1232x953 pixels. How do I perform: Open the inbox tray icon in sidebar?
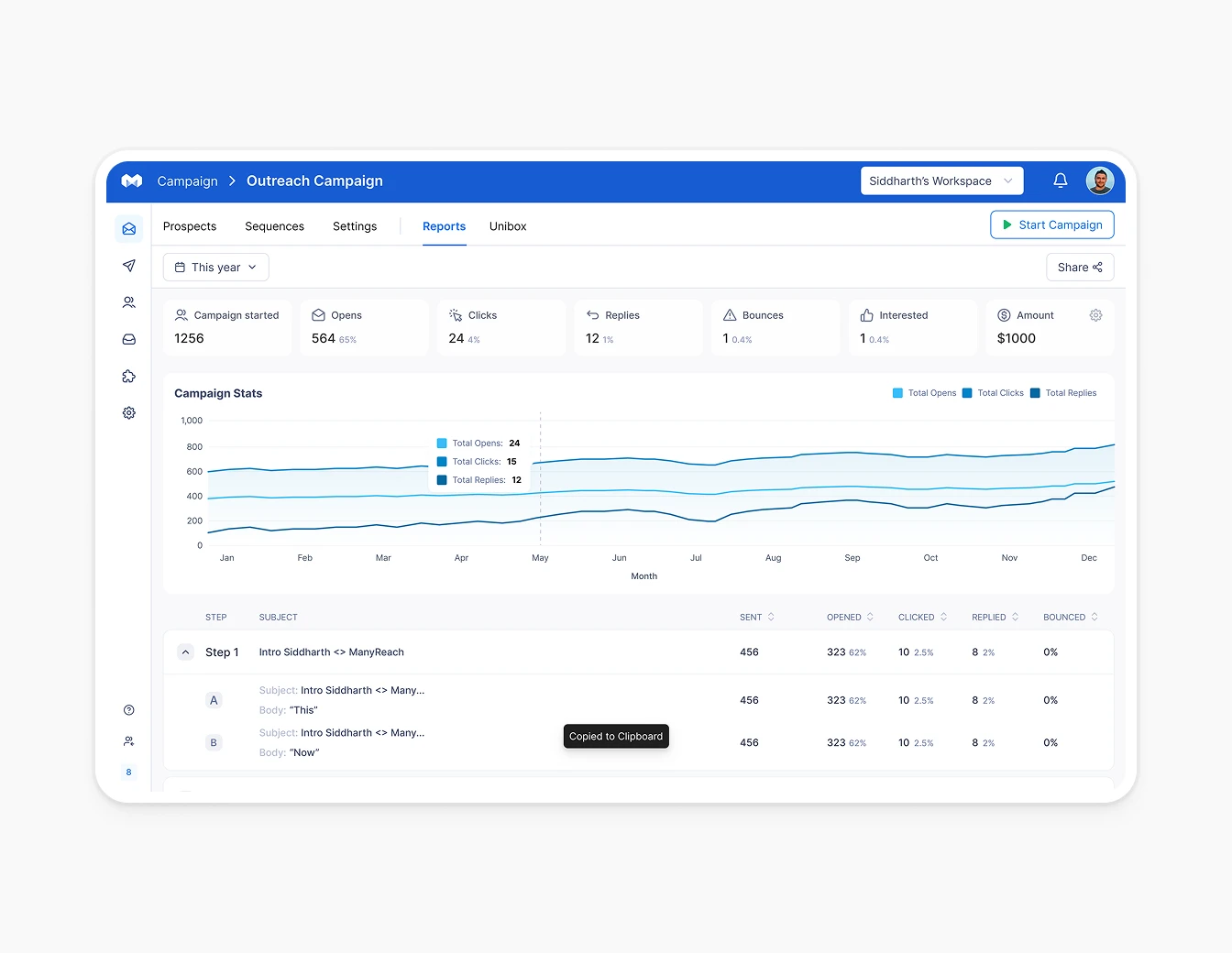pyautogui.click(x=128, y=339)
